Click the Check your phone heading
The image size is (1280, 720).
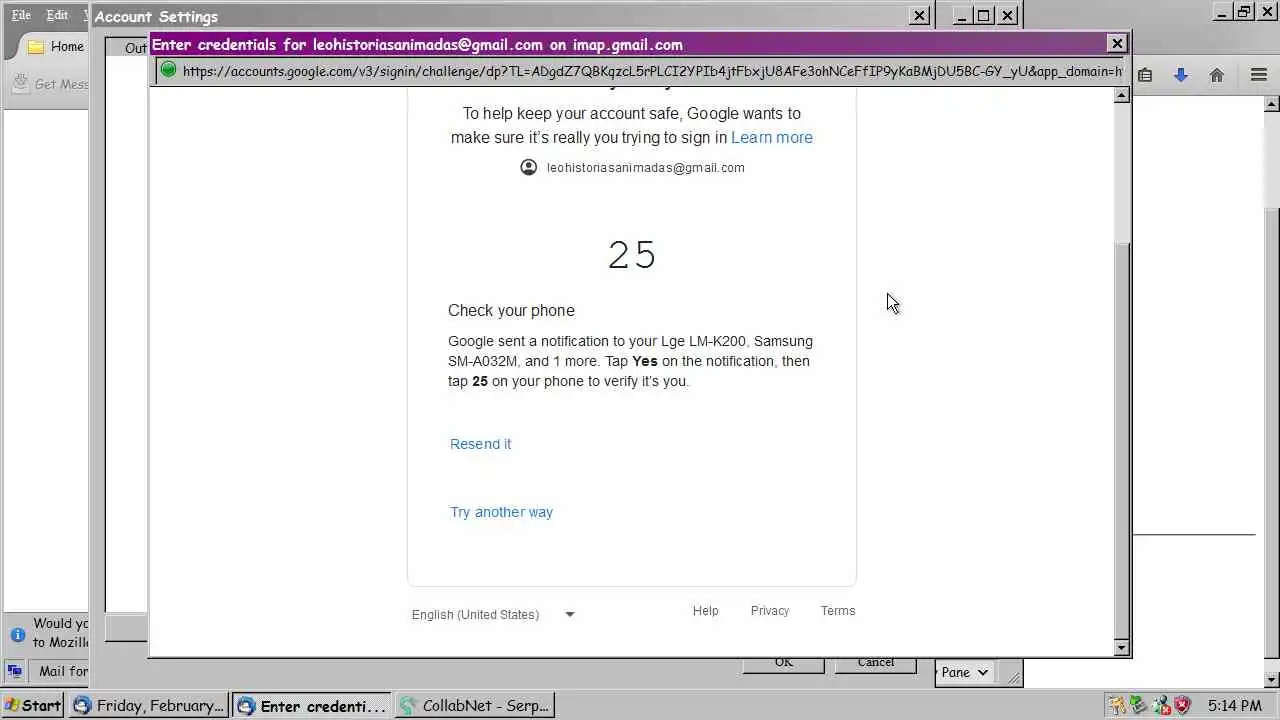(511, 311)
